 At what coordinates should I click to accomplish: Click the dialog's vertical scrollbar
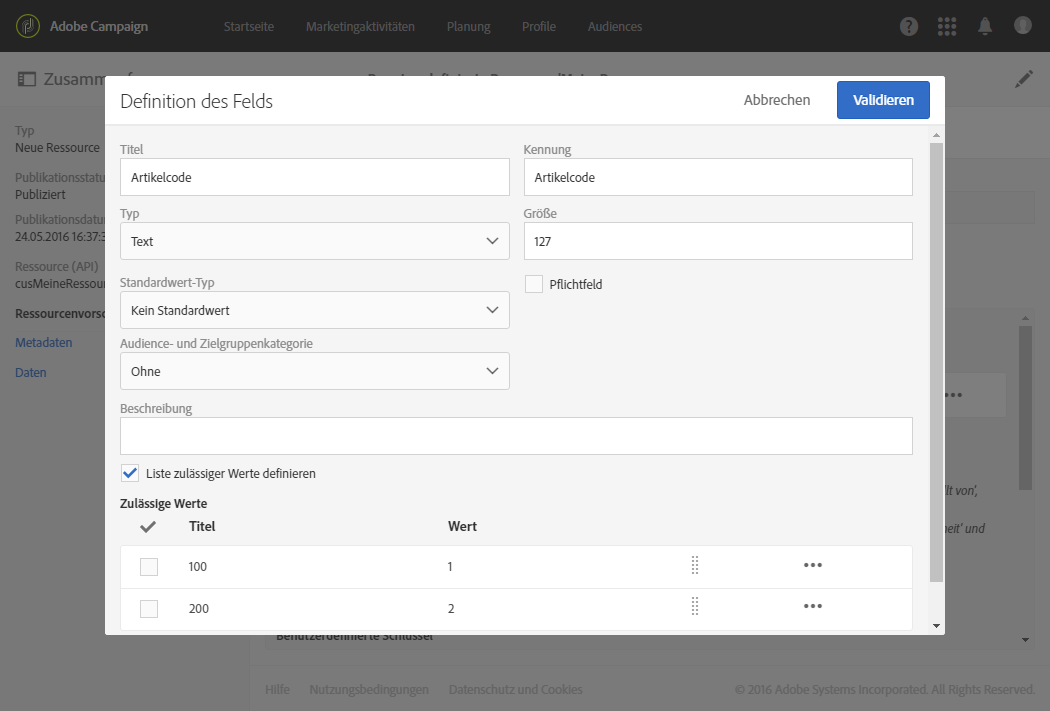[936, 360]
